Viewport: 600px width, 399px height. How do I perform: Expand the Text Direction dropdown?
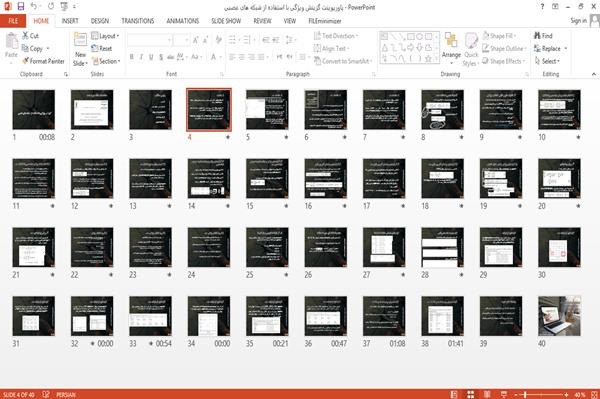[336, 36]
